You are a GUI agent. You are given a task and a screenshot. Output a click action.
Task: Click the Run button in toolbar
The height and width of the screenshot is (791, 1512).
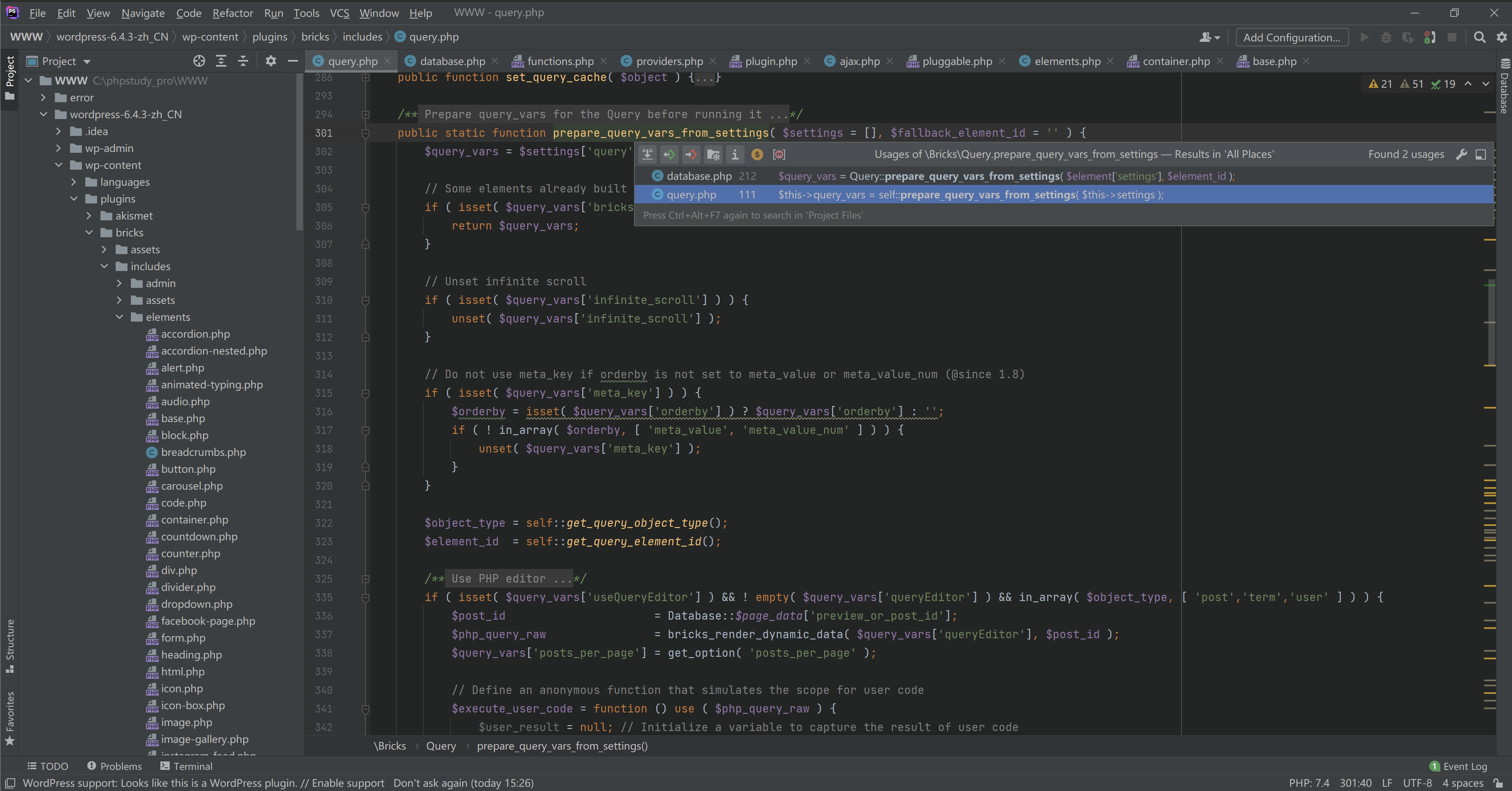point(1365,37)
